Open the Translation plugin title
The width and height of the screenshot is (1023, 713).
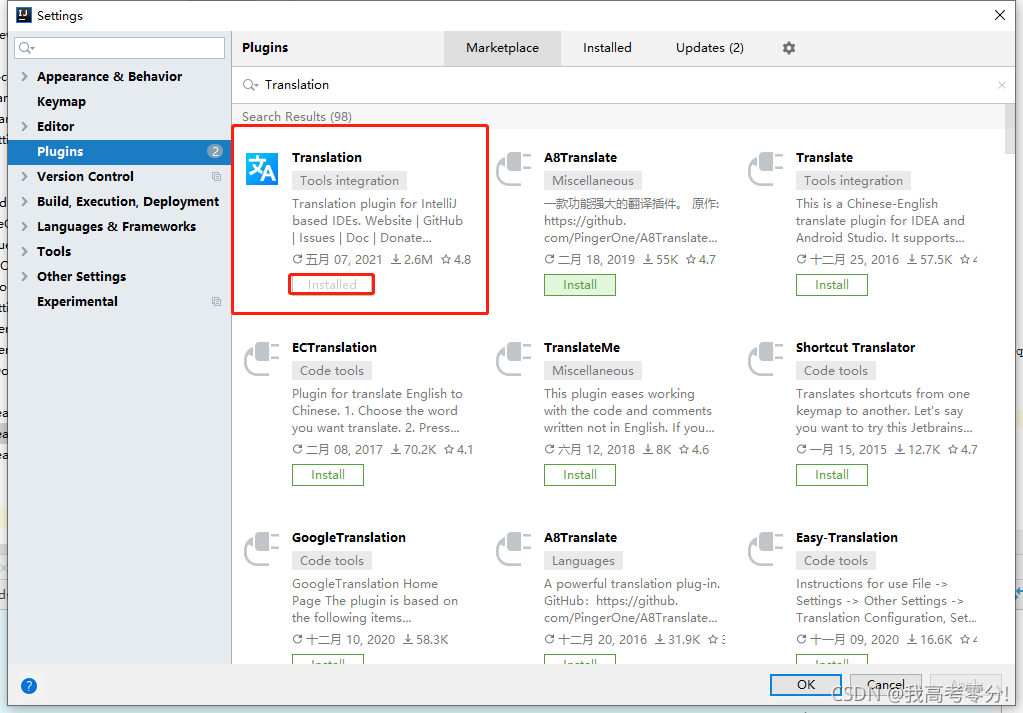point(326,157)
